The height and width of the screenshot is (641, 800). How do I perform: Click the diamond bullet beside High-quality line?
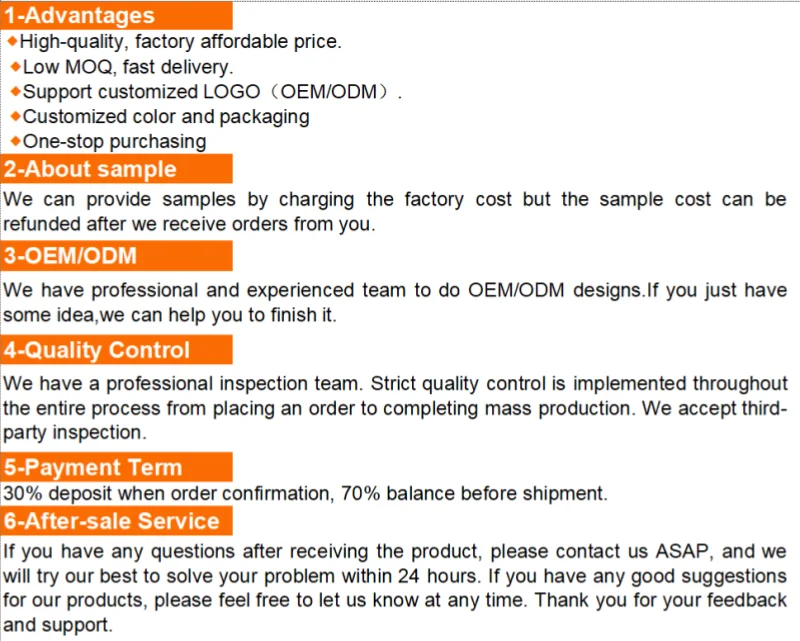pos(12,41)
